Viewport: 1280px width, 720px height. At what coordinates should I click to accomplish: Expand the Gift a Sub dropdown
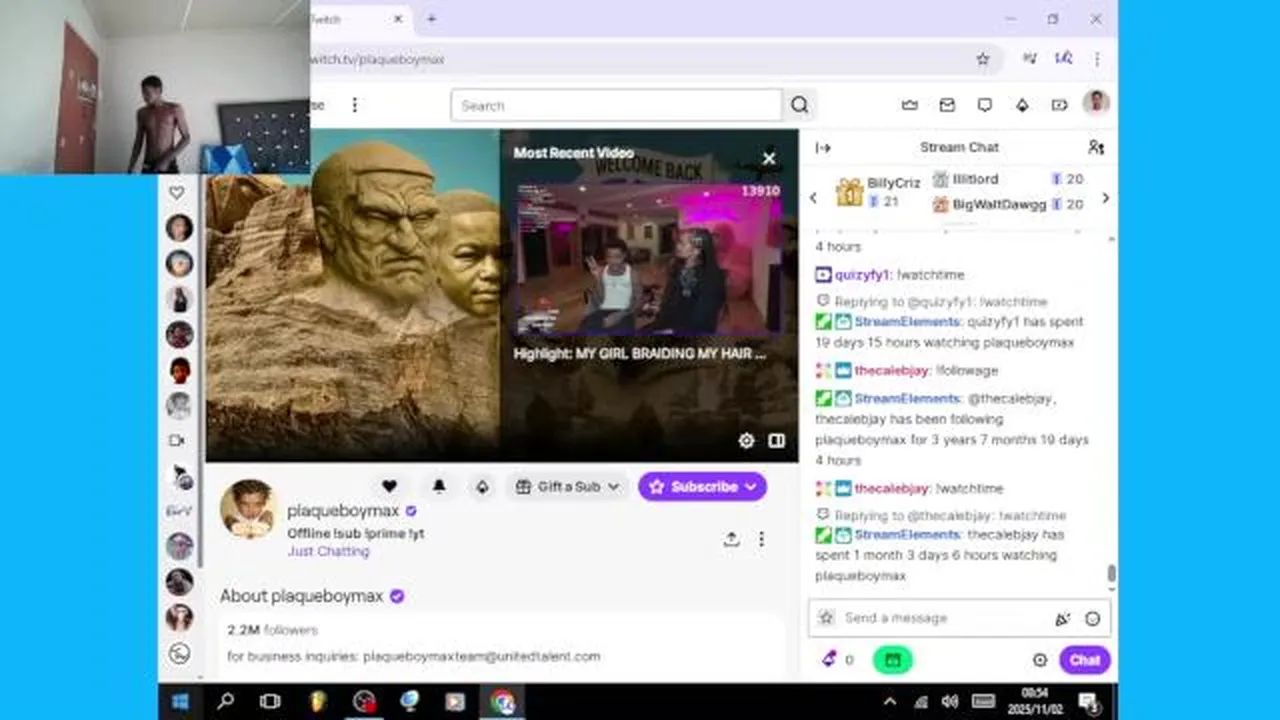click(567, 487)
